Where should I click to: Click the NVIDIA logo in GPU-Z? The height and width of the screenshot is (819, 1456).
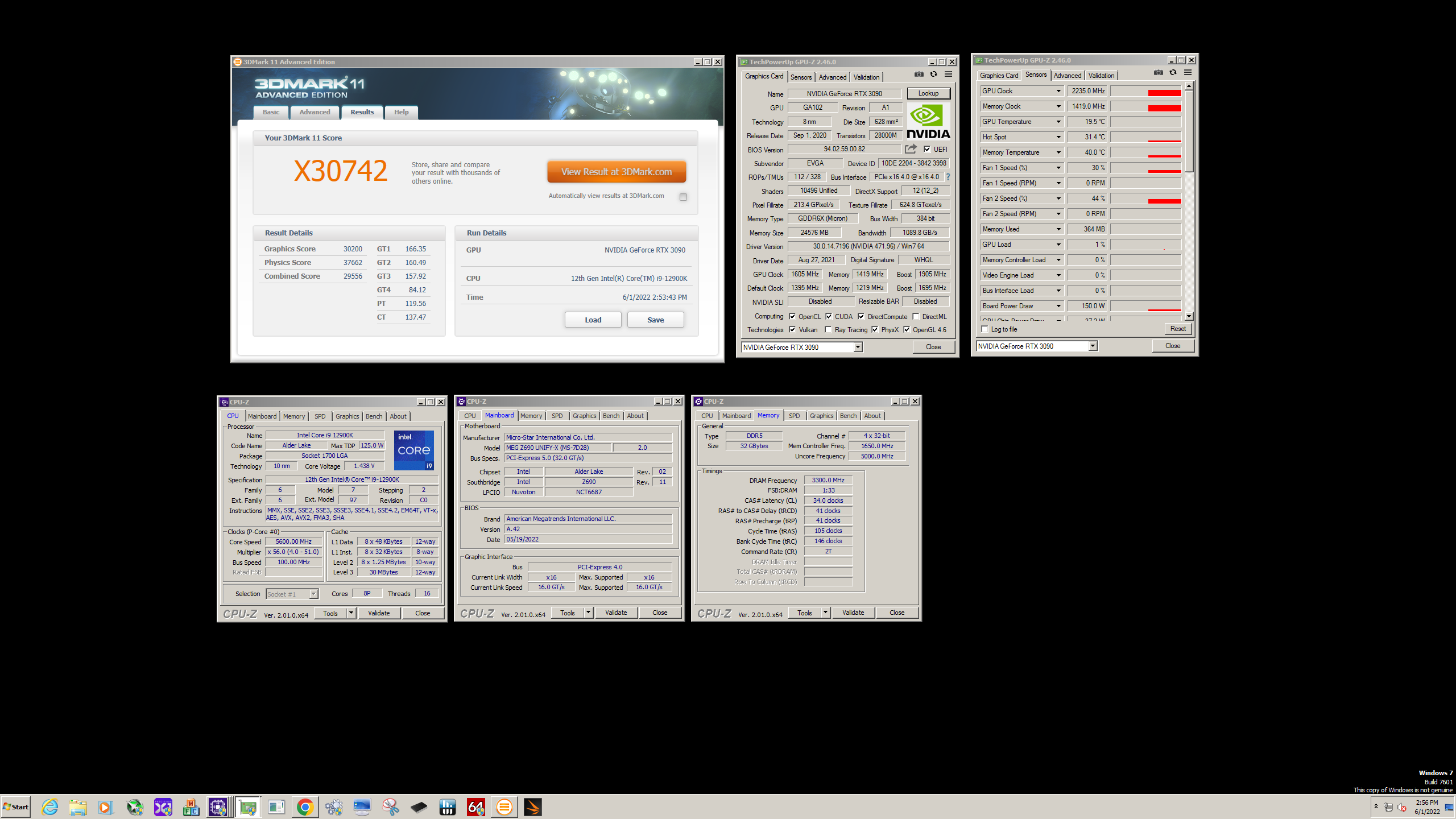(x=928, y=121)
